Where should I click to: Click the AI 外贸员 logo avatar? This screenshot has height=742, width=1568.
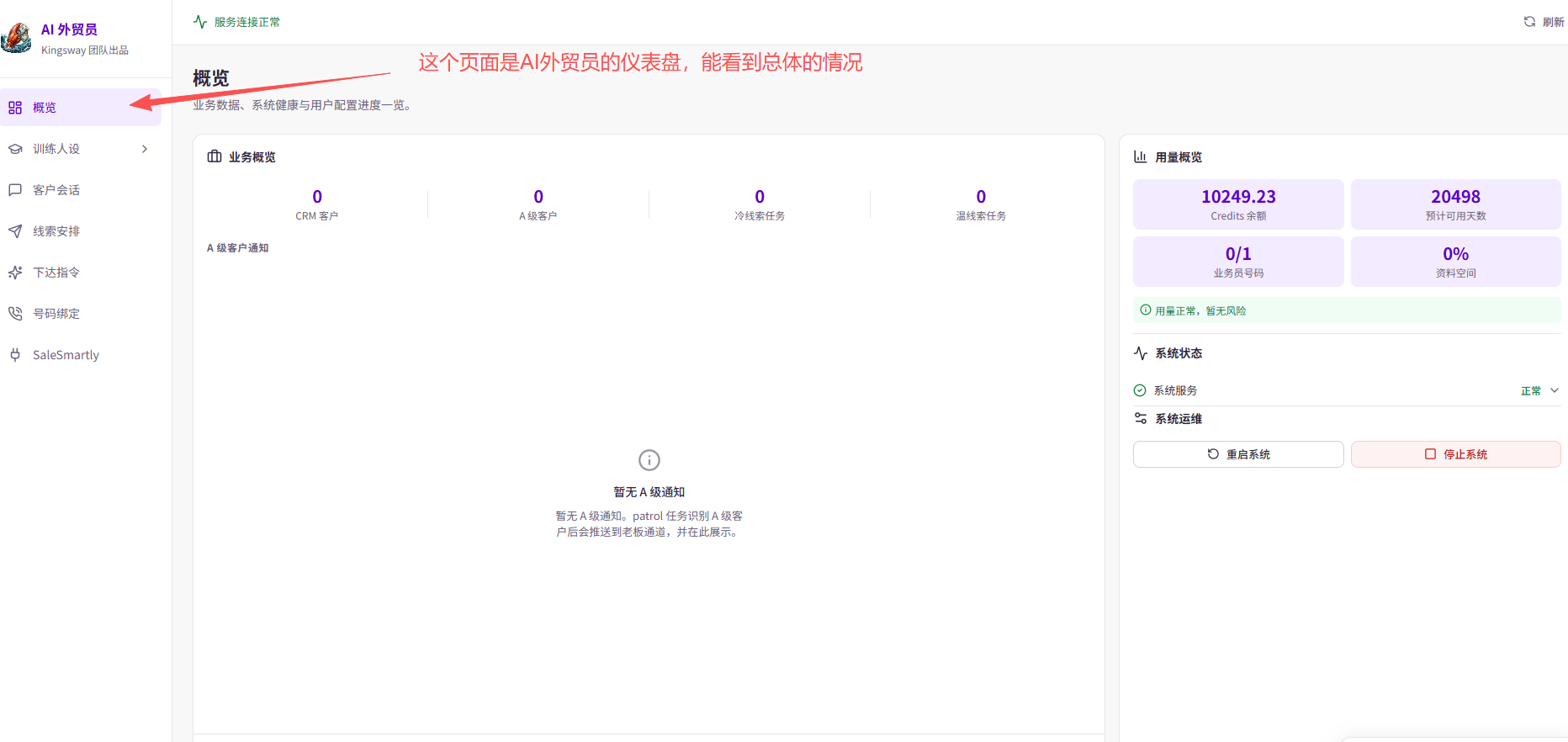click(16, 38)
